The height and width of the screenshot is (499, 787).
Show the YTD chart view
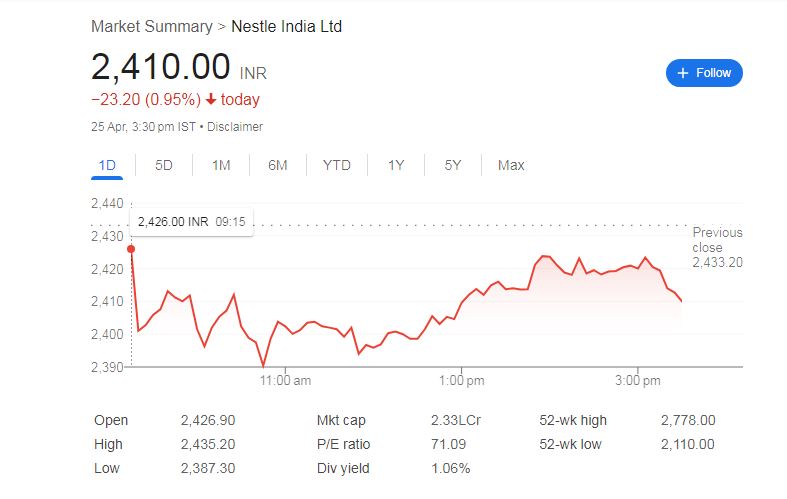coord(337,165)
